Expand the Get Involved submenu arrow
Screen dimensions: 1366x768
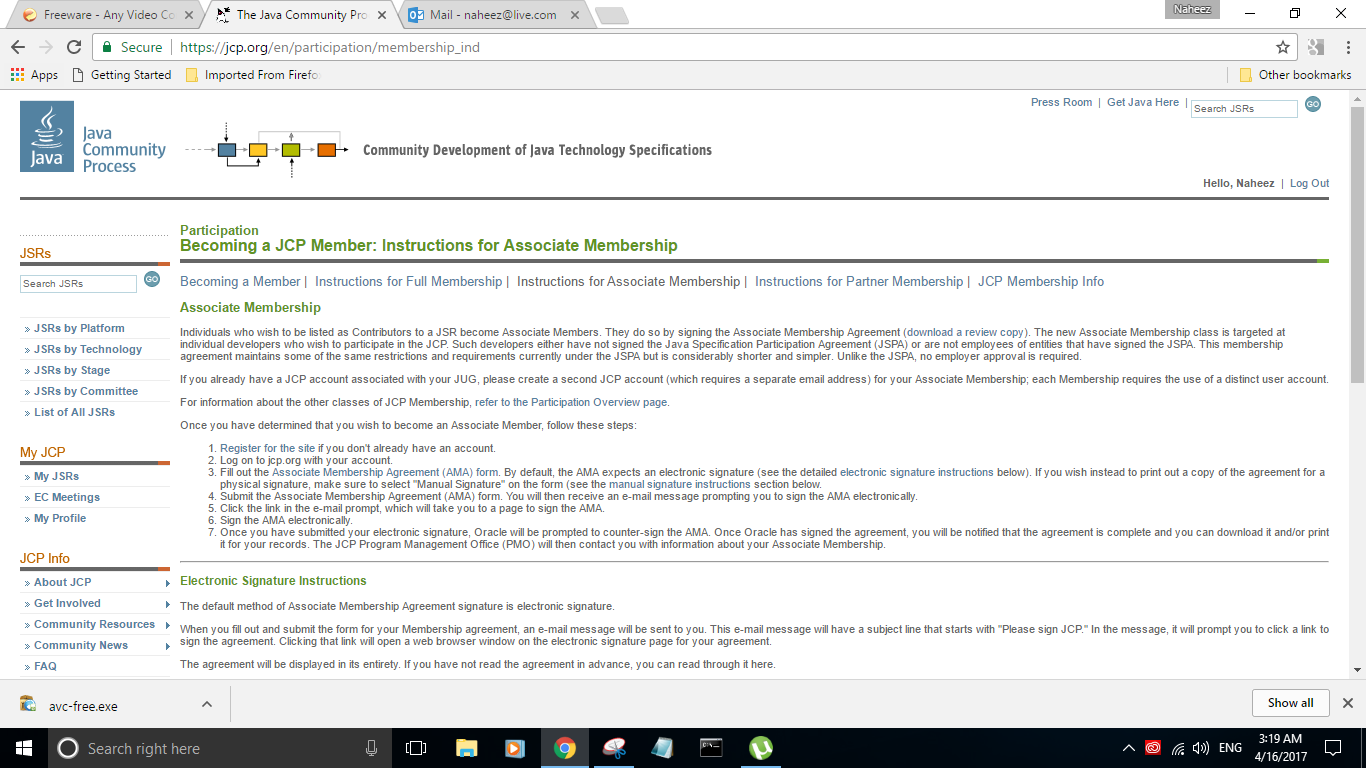[x=167, y=604]
